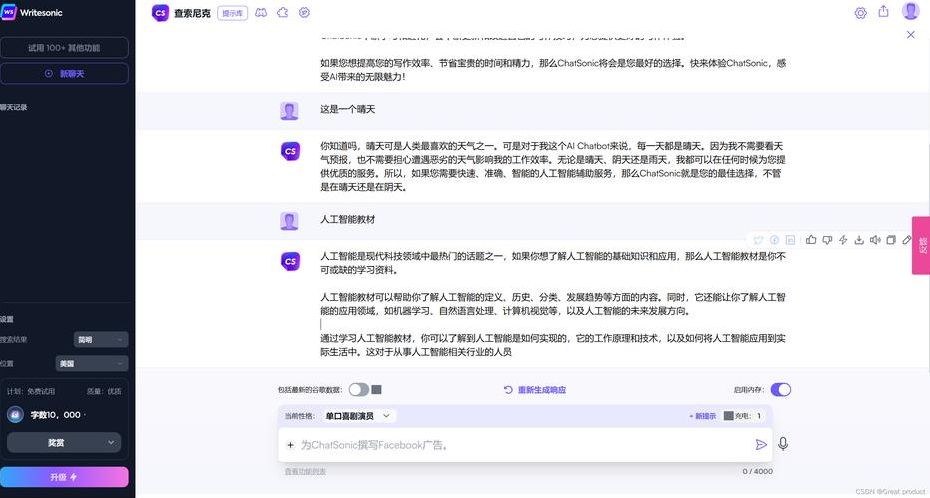The height and width of the screenshot is (498, 930).
Task: Open the user profile avatar at top right
Action: [910, 11]
